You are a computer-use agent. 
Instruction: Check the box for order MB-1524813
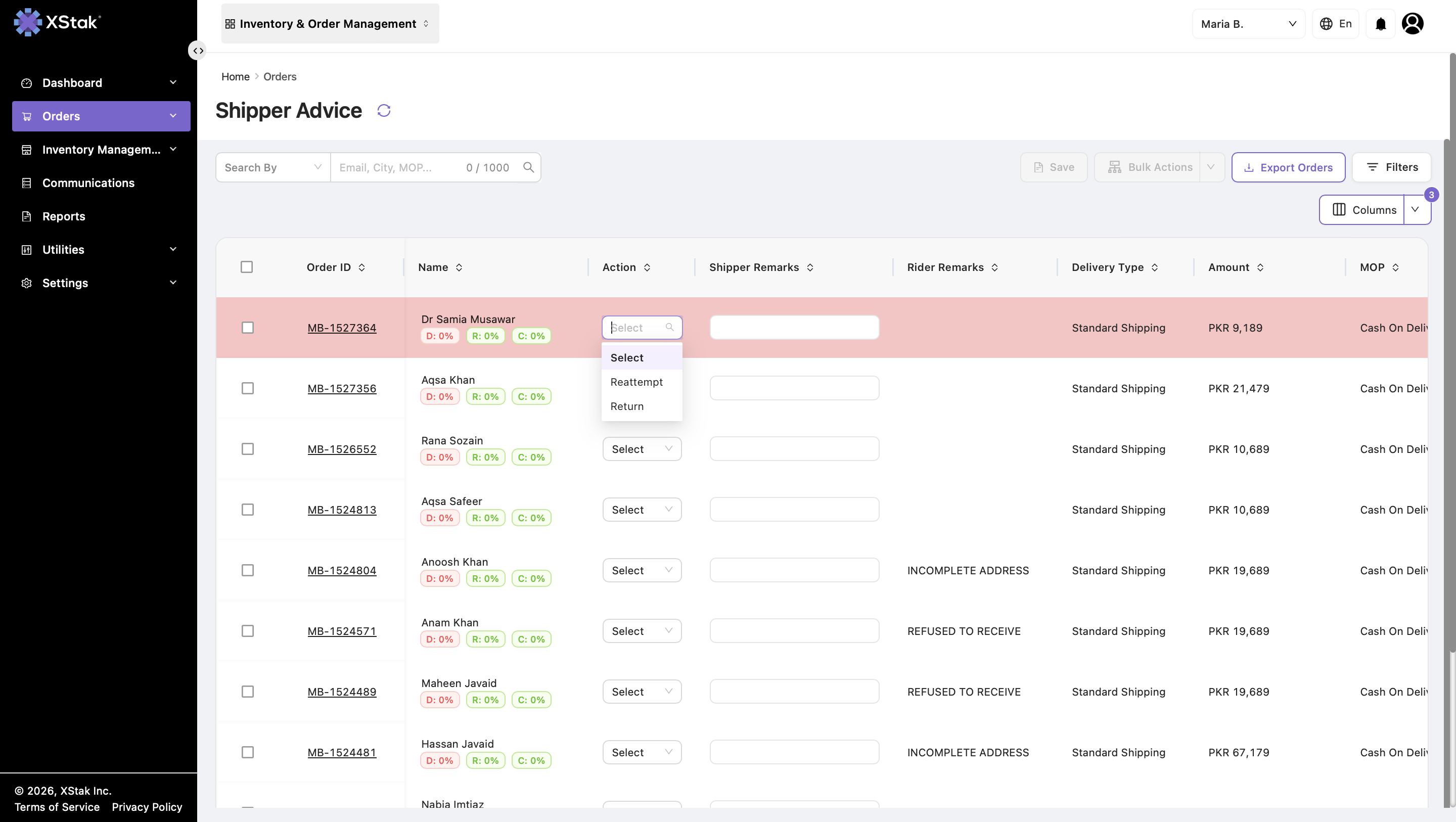coord(248,510)
